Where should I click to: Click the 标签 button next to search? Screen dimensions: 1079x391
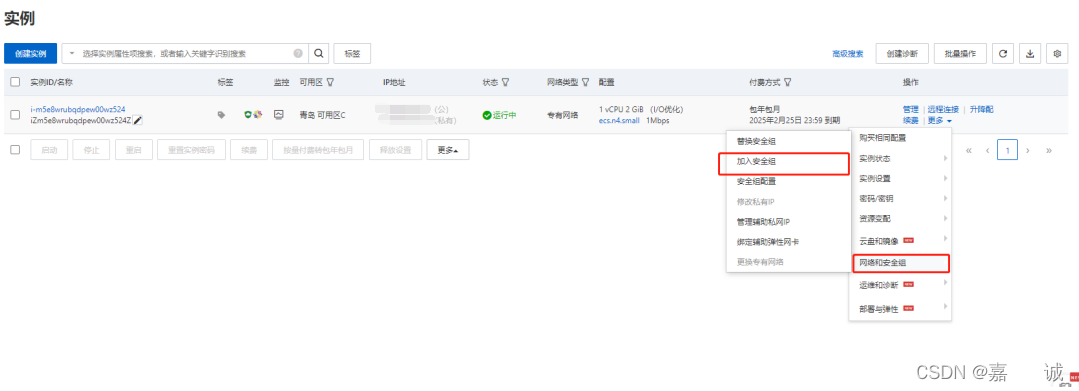[x=352, y=53]
